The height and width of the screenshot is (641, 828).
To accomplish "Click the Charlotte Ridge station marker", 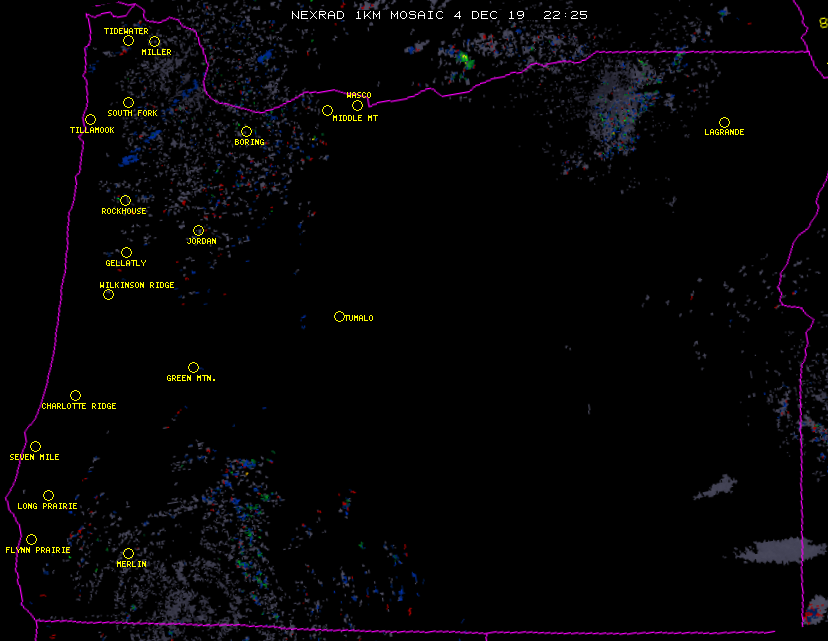I will click(75, 395).
